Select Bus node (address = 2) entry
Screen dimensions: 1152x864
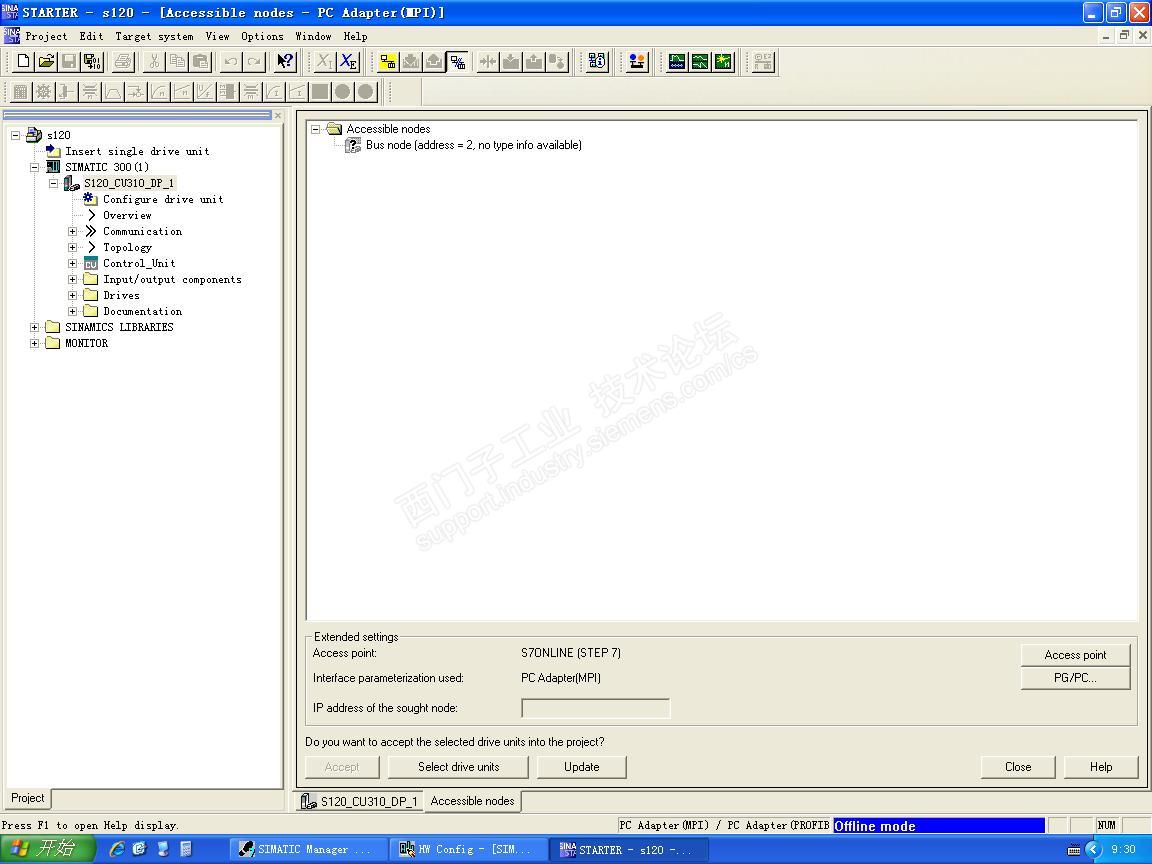(x=473, y=145)
